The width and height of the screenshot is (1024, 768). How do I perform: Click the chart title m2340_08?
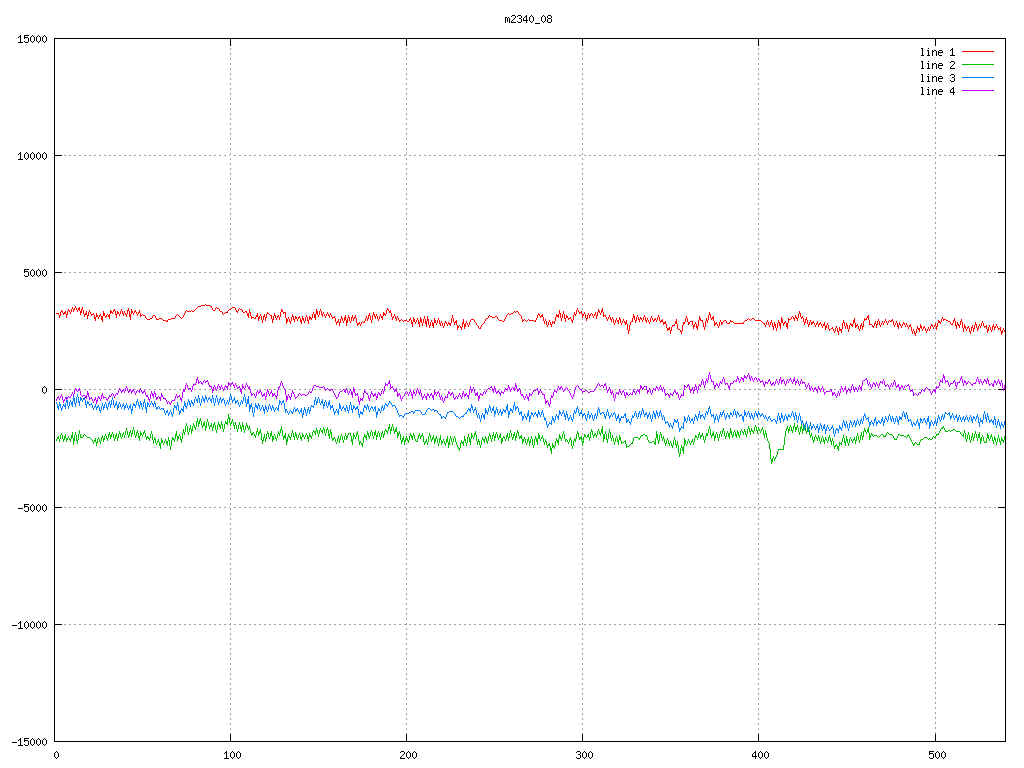(x=528, y=19)
